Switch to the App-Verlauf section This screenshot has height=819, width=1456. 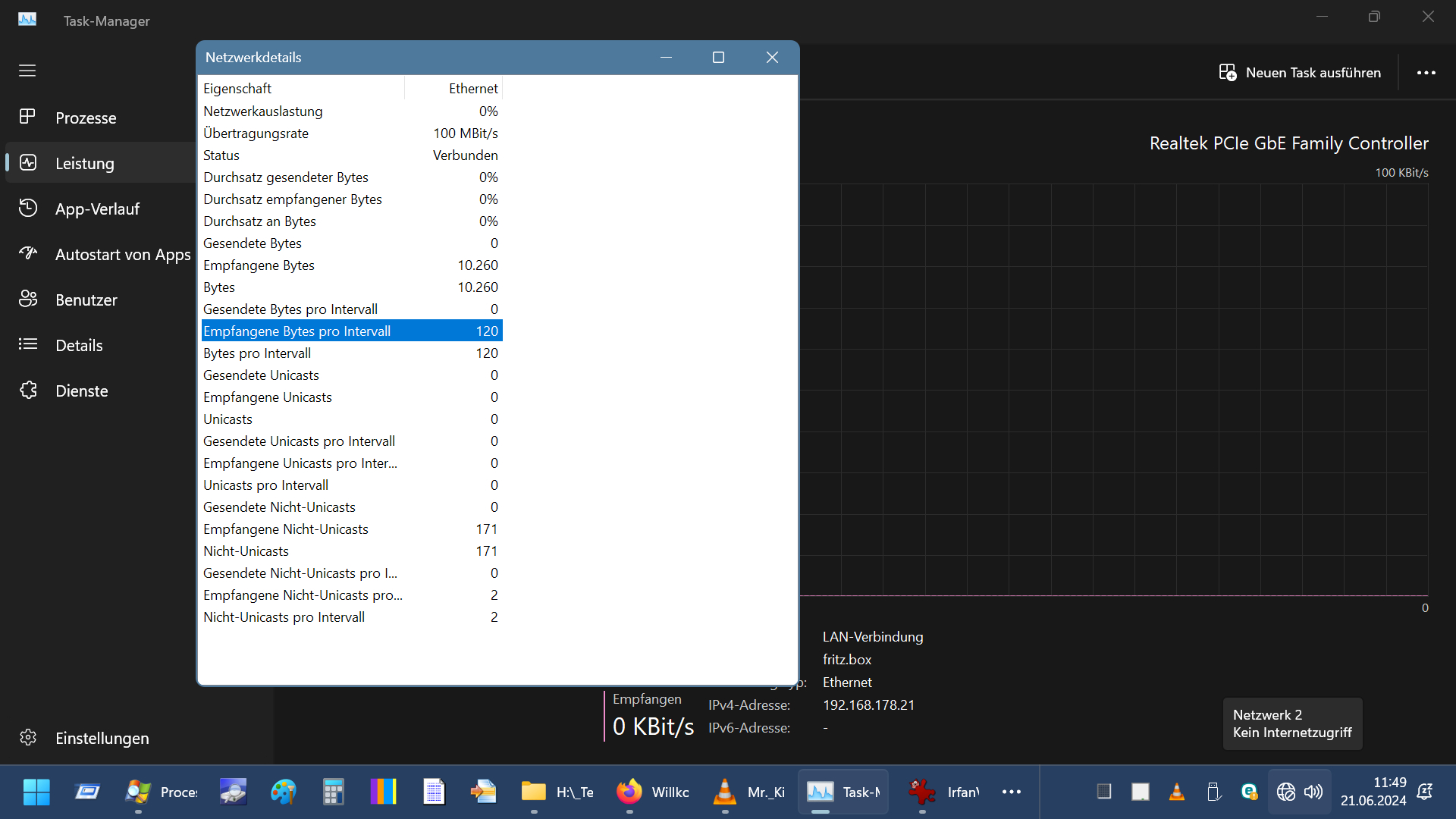(97, 209)
